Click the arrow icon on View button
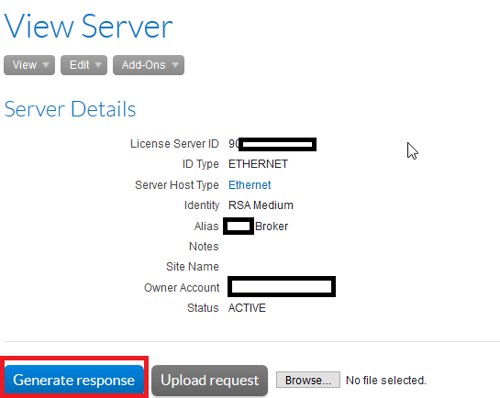 pos(46,65)
